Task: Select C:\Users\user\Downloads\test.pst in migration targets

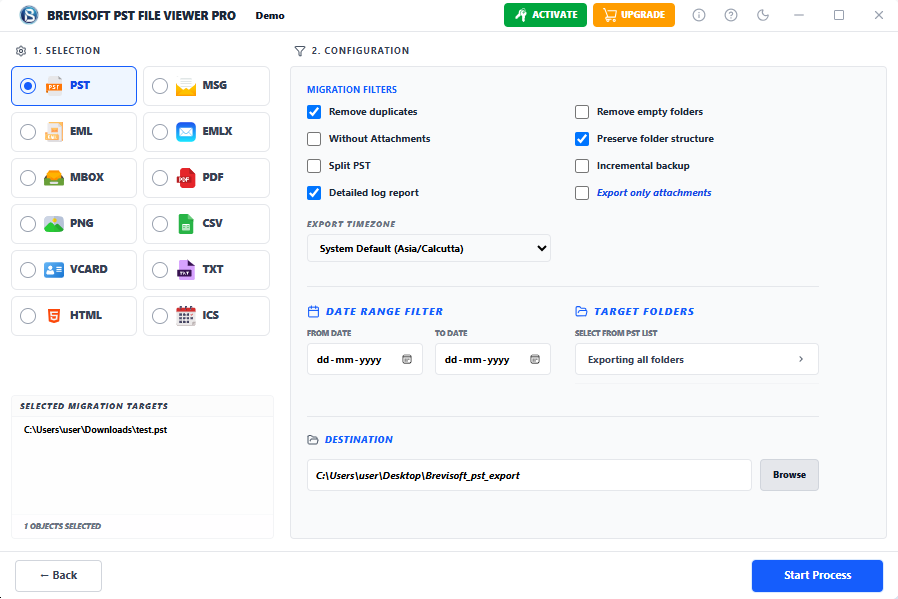Action: [96, 429]
